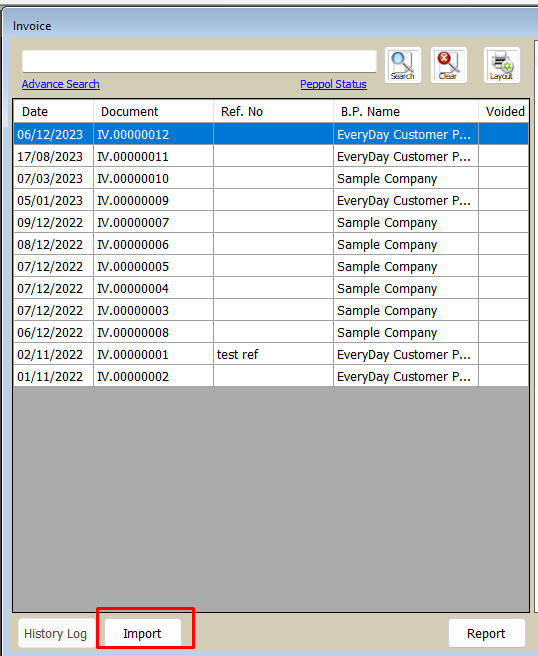Click the Import button
Image resolution: width=538 pixels, height=656 pixels.
click(x=143, y=633)
